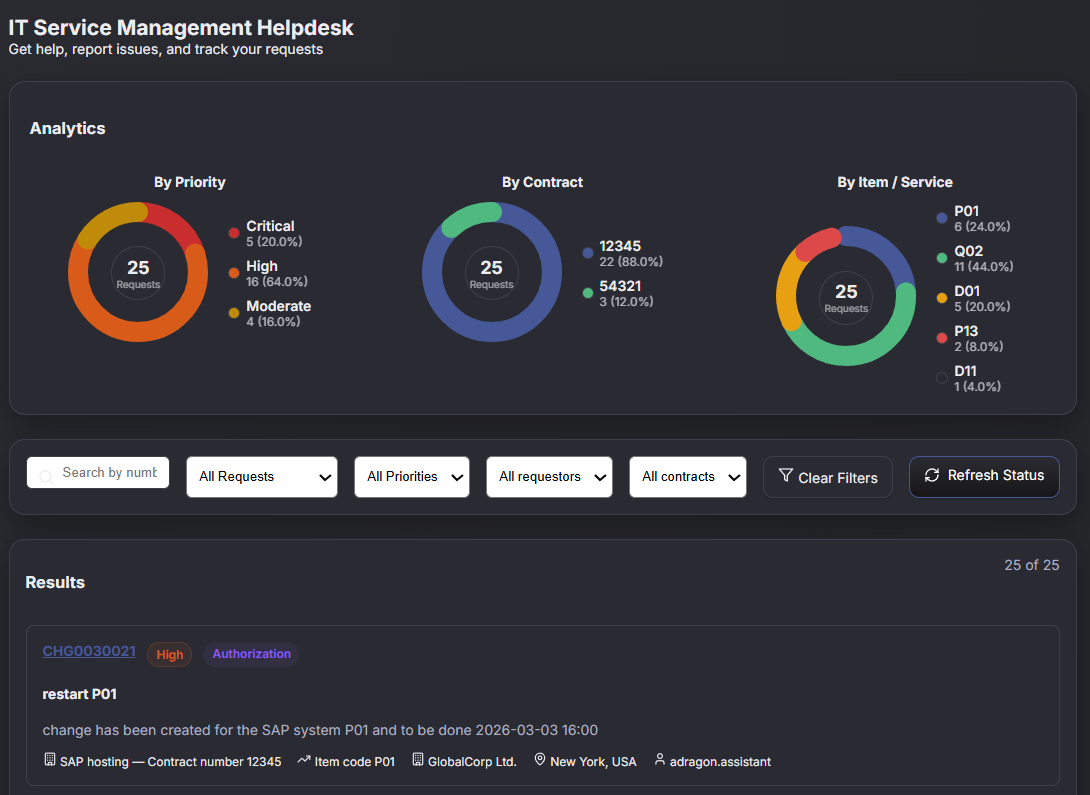
Task: Click the Authorization badge on the request card
Action: coord(251,654)
